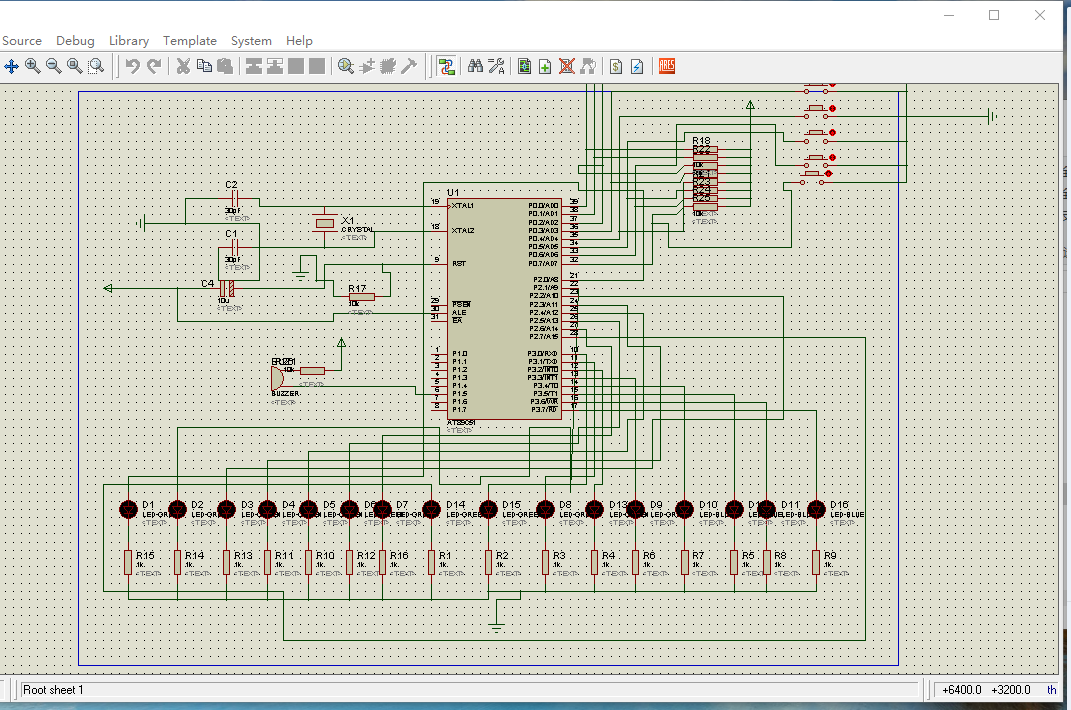Click the zoom in magnifier icon
The image size is (1071, 710).
[32, 66]
